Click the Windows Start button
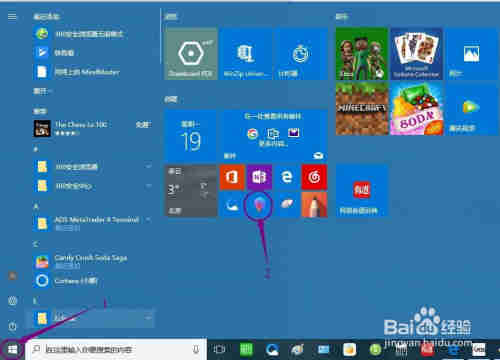 (x=12, y=349)
